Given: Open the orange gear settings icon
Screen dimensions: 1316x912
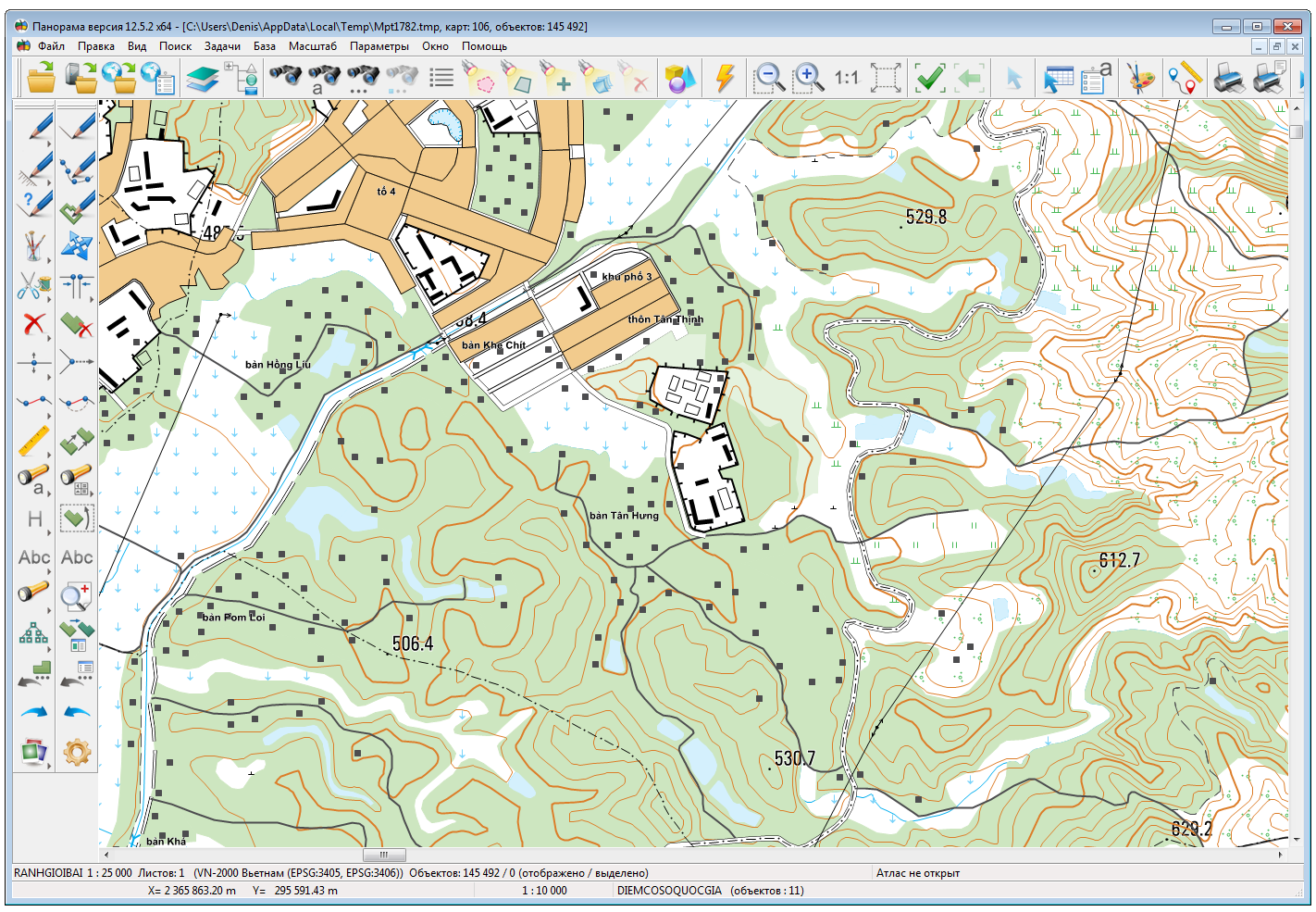Looking at the screenshot, I should click(x=77, y=752).
